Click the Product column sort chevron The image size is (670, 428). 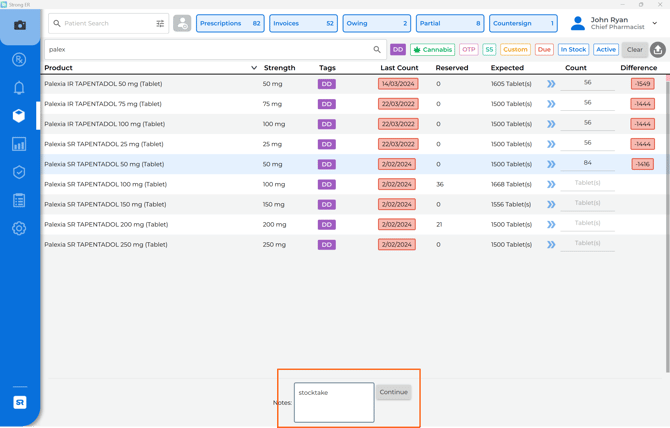point(254,68)
